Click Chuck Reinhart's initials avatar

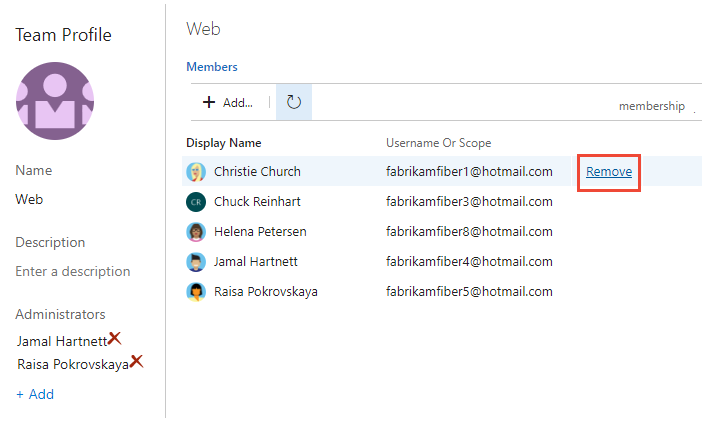click(196, 202)
